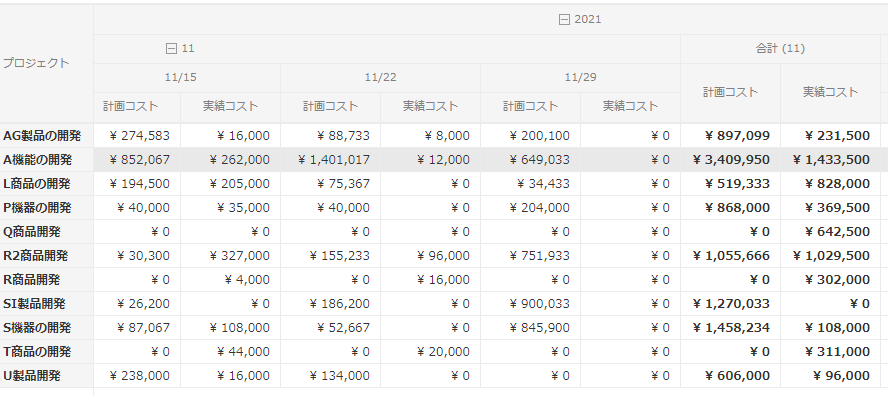This screenshot has width=888, height=396.
Task: Click cell ¥ 4,000 in R商品開発 row
Action: 230,280
